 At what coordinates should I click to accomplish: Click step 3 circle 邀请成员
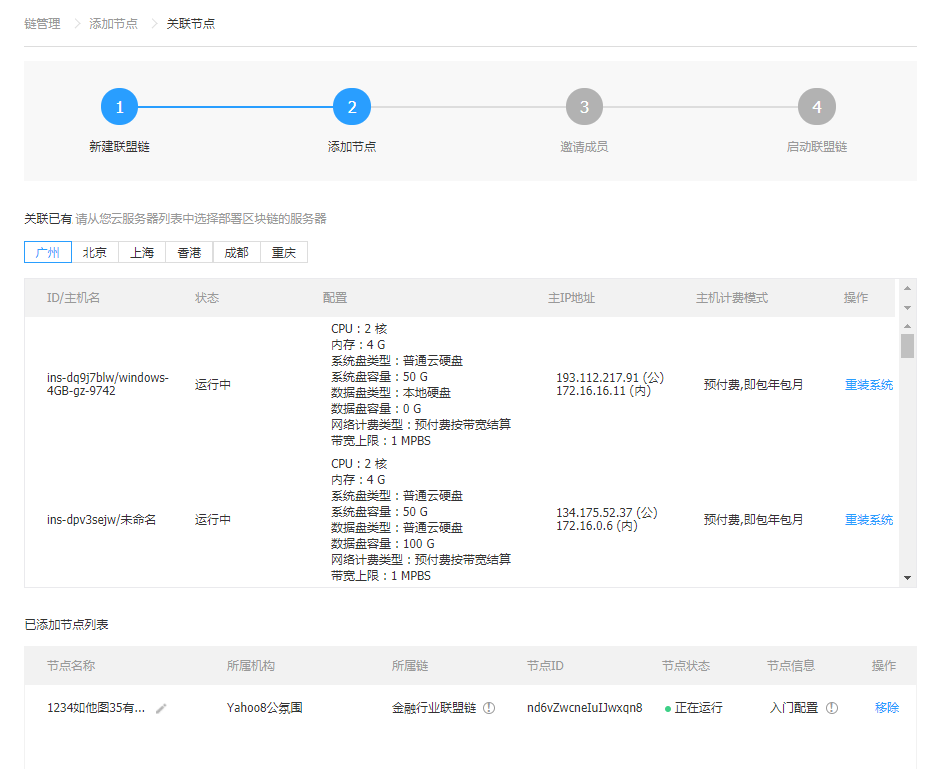coord(584,107)
